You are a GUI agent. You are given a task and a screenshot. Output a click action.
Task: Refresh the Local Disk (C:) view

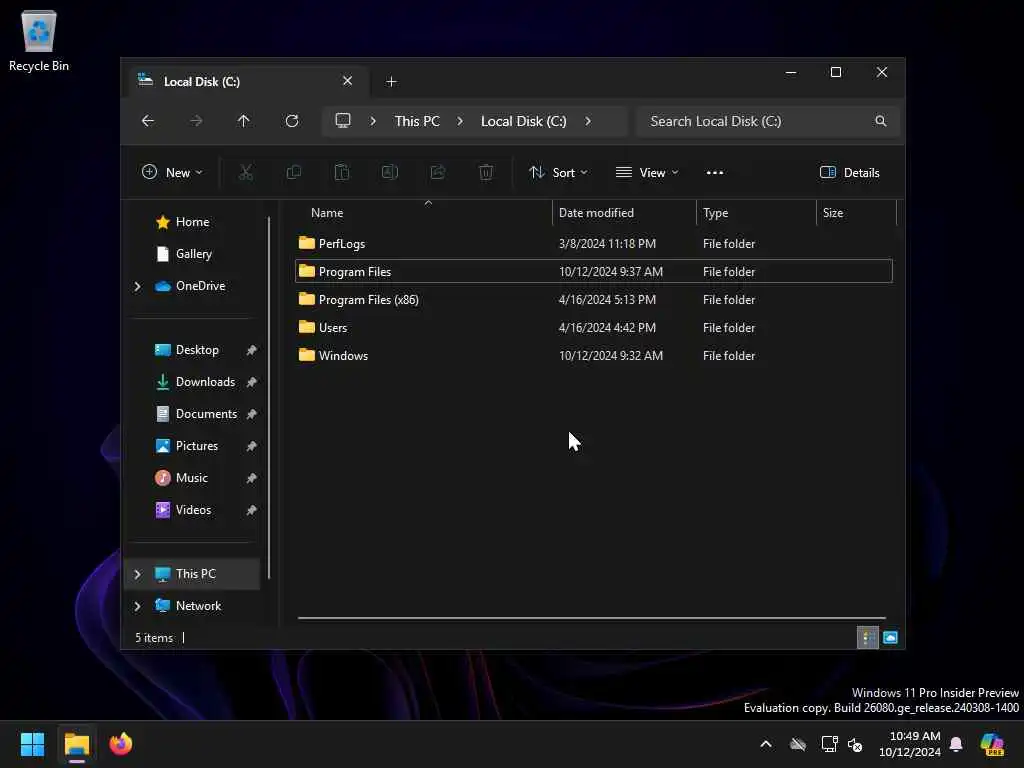tap(292, 121)
